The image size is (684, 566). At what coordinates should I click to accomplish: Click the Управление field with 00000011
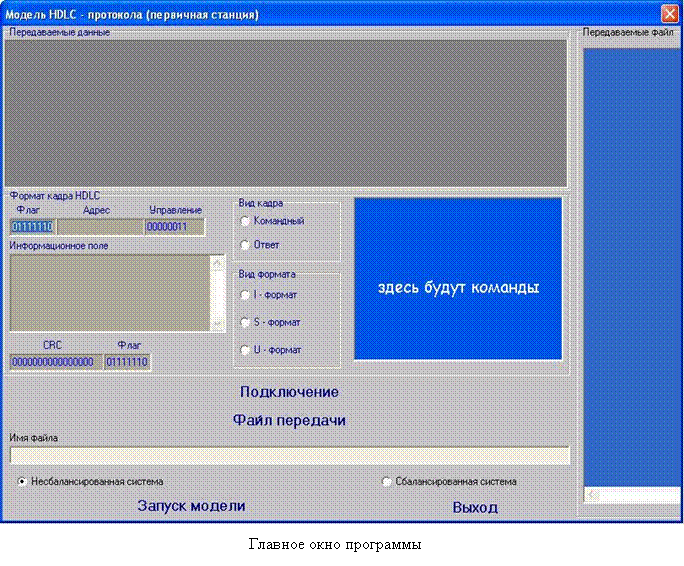pyautogui.click(x=174, y=227)
